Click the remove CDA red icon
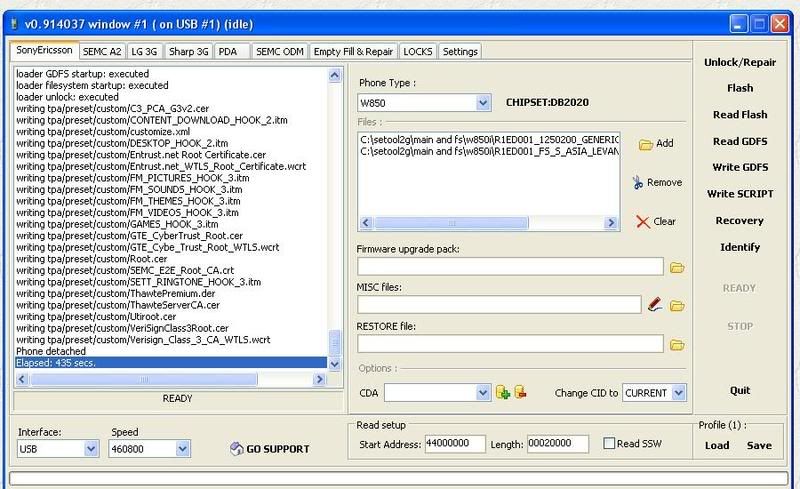The height and width of the screenshot is (489, 800). coord(520,392)
